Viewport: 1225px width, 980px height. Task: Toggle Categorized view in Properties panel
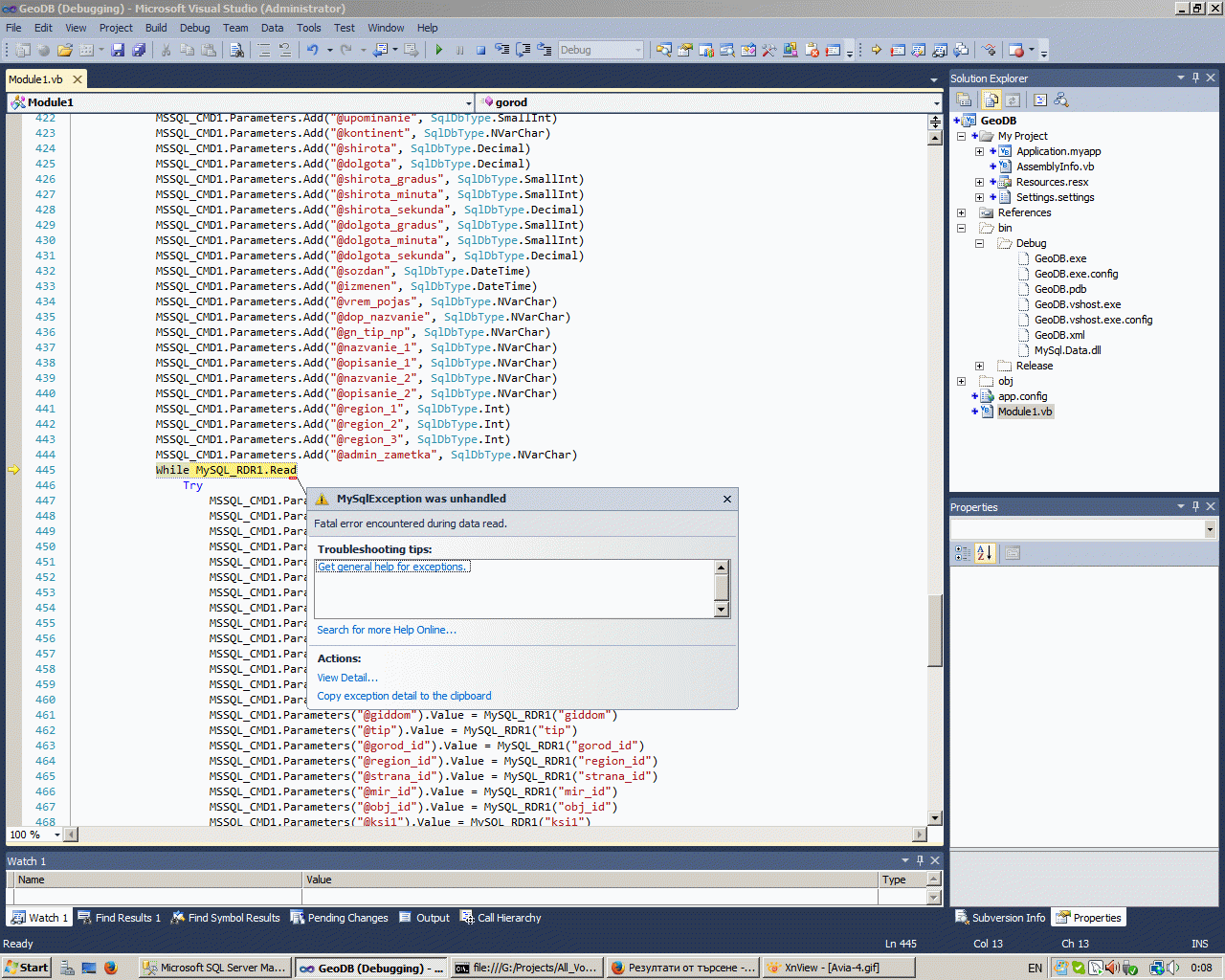[963, 553]
